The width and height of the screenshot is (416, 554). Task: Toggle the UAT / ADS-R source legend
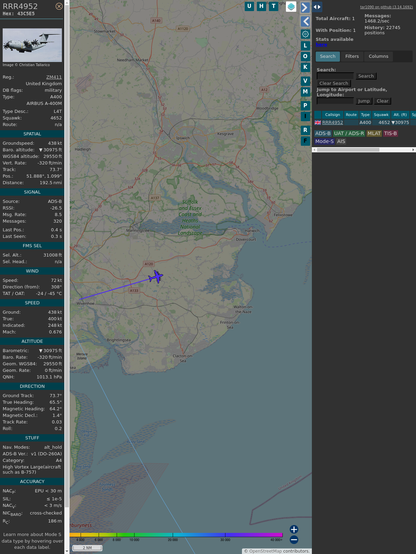click(x=349, y=134)
